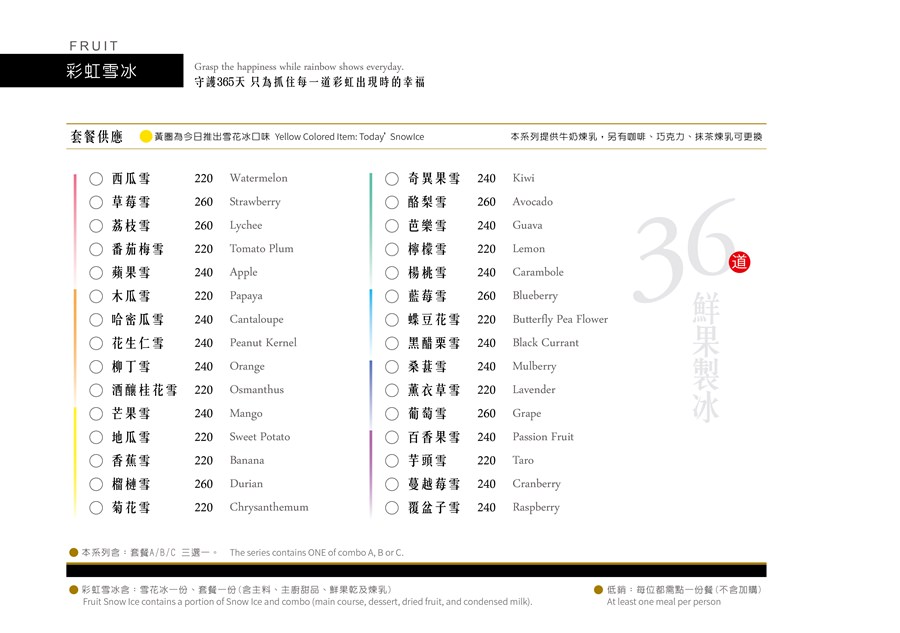Click the word Kiwi

(523, 178)
